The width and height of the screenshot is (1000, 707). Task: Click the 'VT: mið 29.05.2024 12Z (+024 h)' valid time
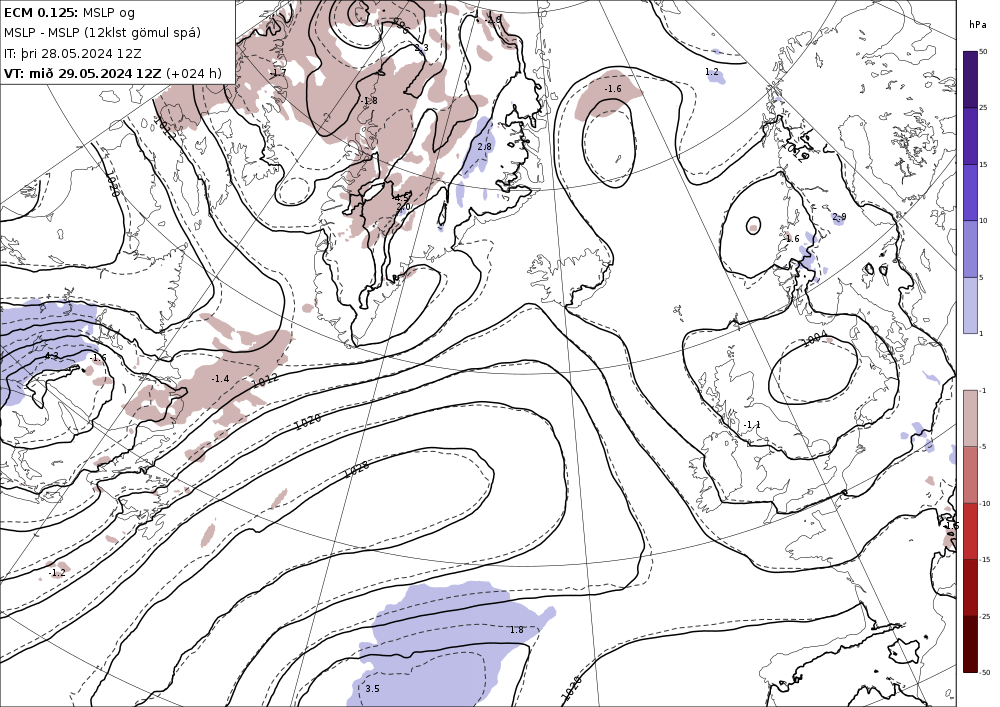coord(113,73)
